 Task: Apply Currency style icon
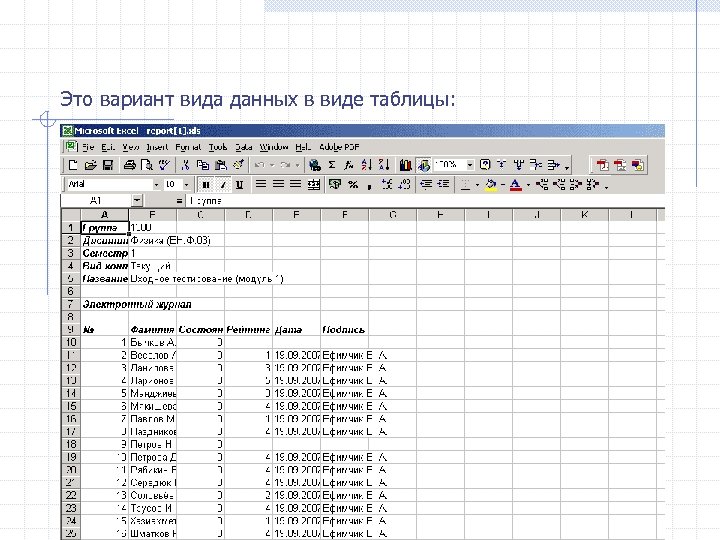(335, 185)
